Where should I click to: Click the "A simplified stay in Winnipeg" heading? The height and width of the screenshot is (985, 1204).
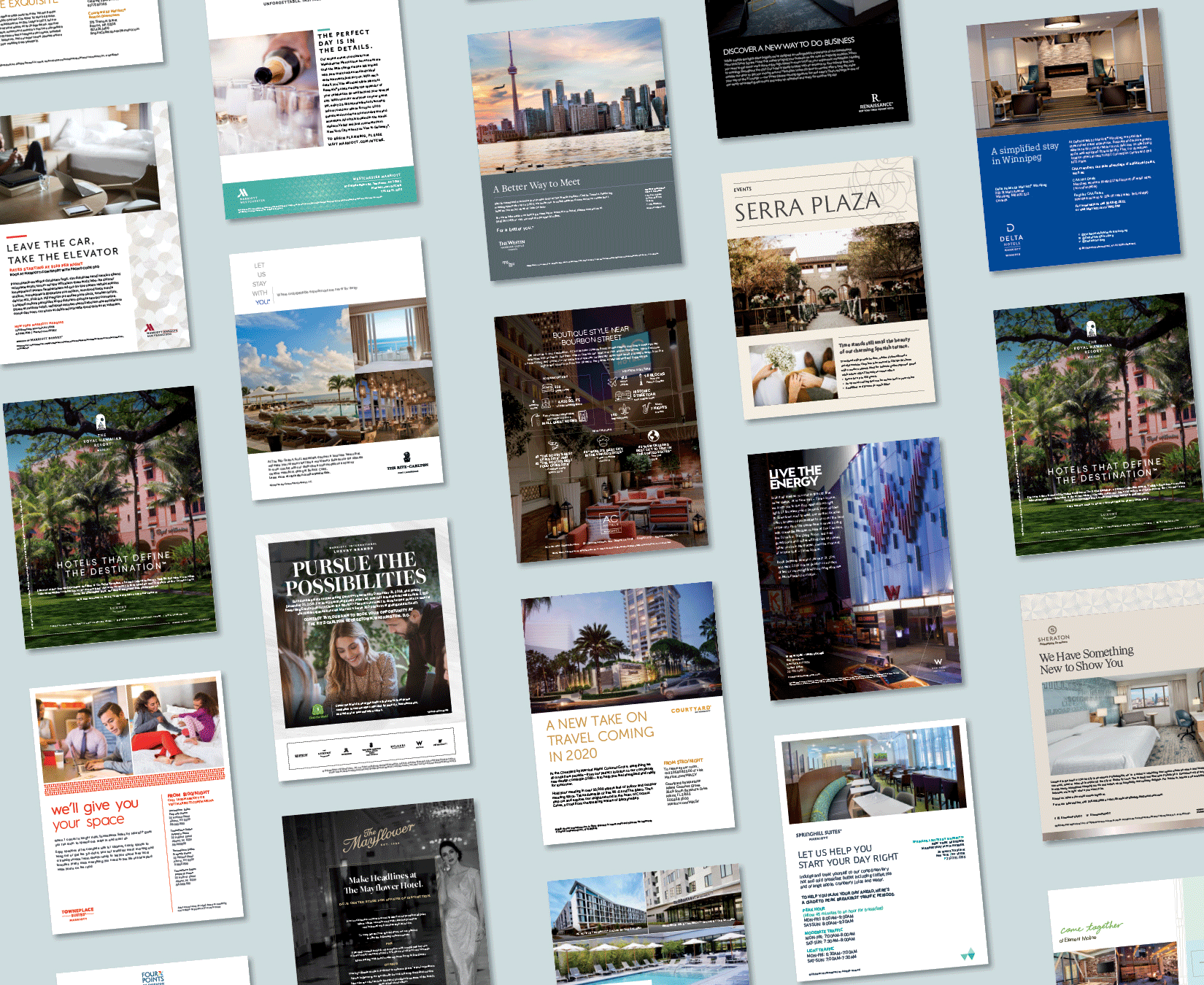pos(1024,153)
